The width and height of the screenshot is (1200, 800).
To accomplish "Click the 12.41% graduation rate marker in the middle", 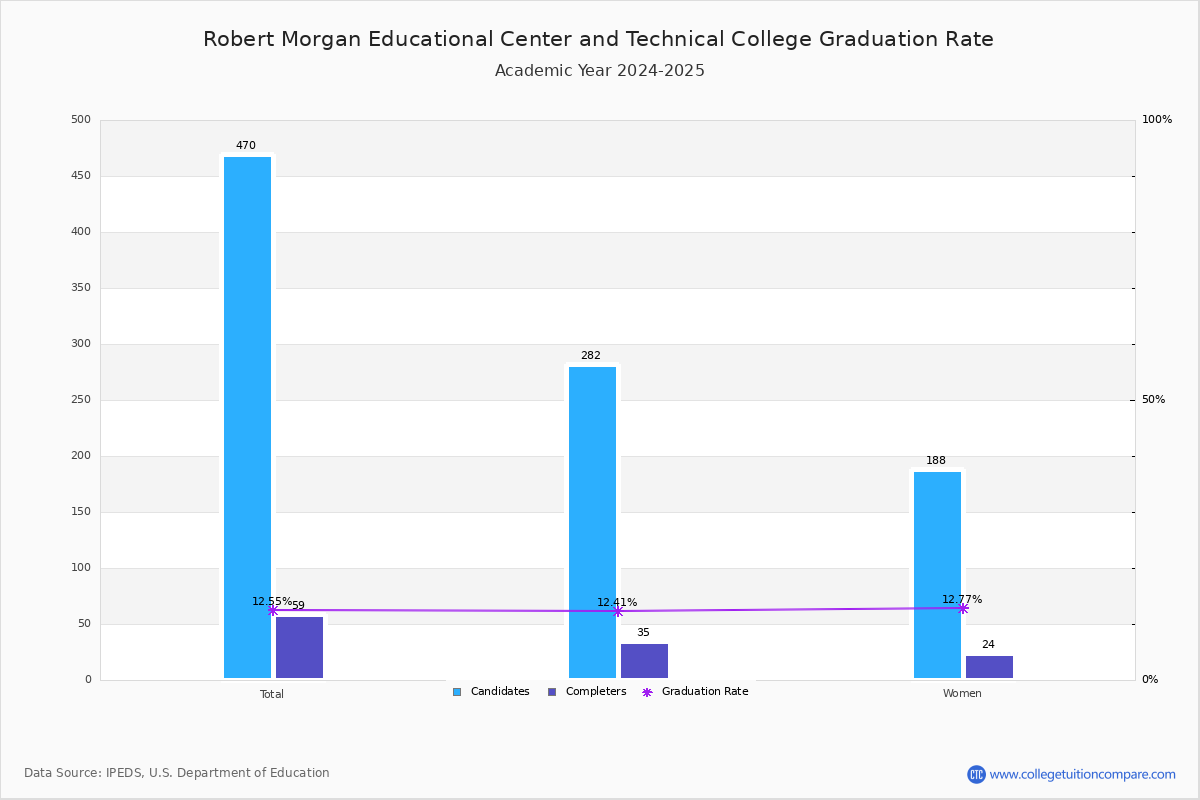I will click(617, 611).
